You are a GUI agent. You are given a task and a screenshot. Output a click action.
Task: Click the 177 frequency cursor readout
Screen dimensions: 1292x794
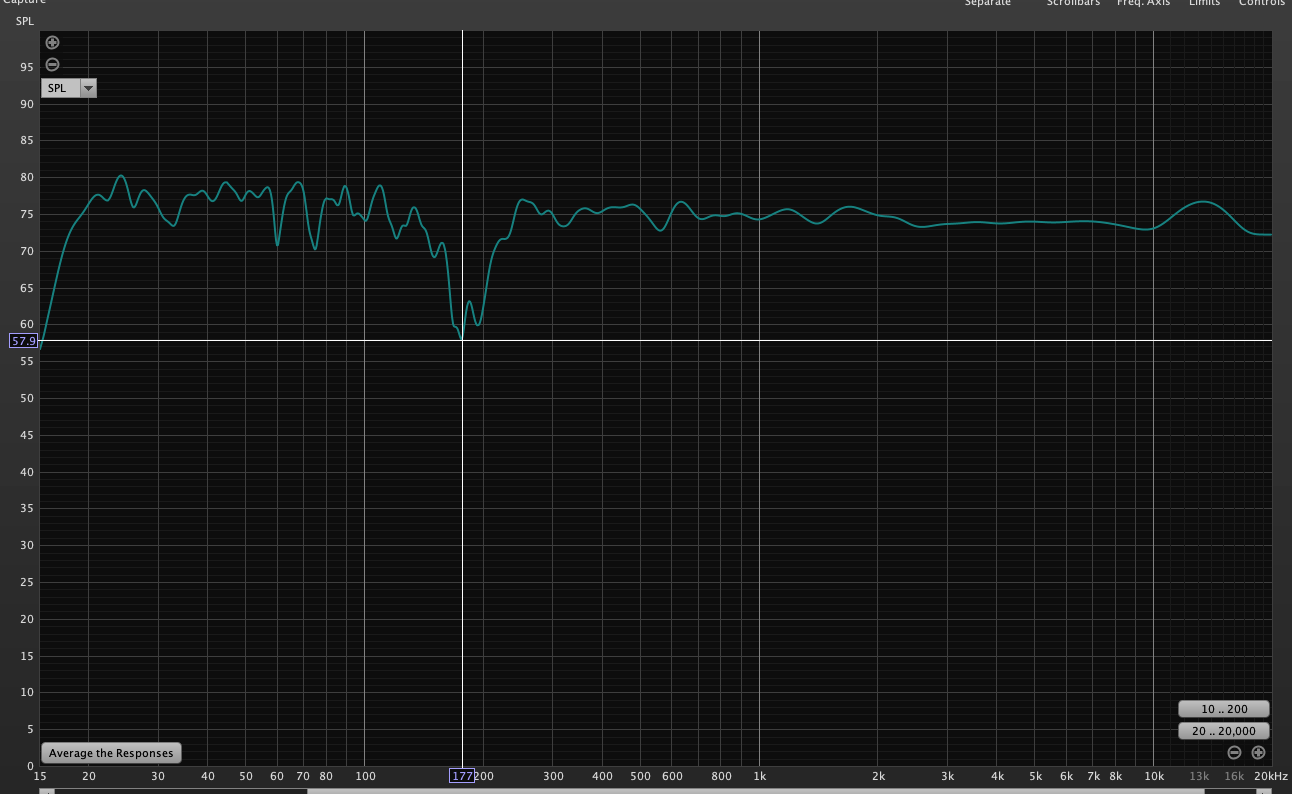461,776
